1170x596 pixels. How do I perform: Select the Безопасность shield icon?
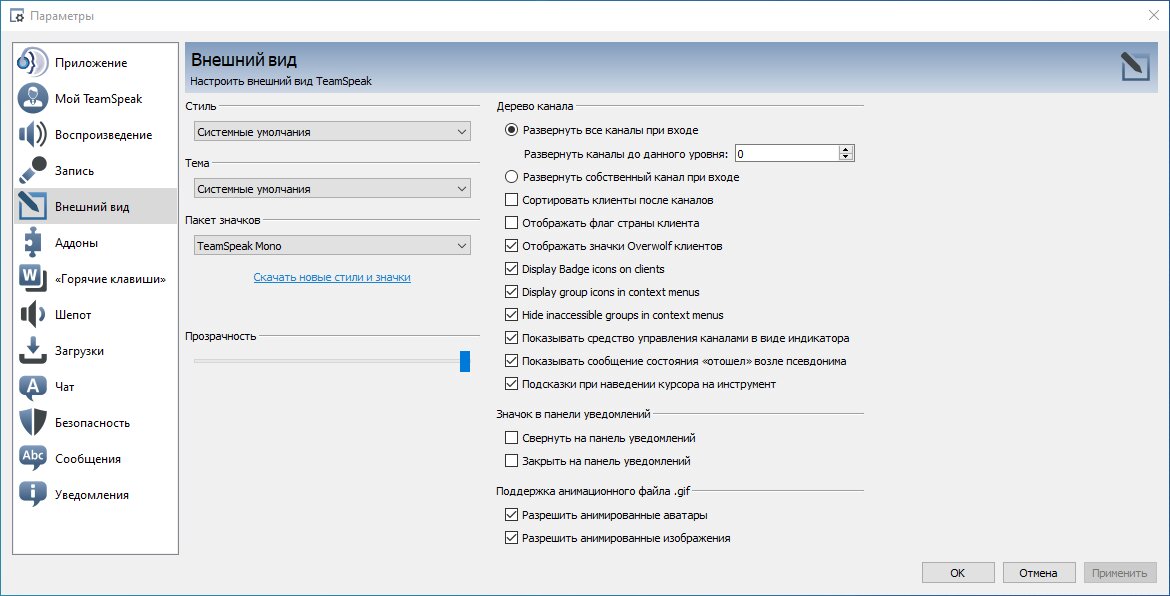click(x=32, y=422)
